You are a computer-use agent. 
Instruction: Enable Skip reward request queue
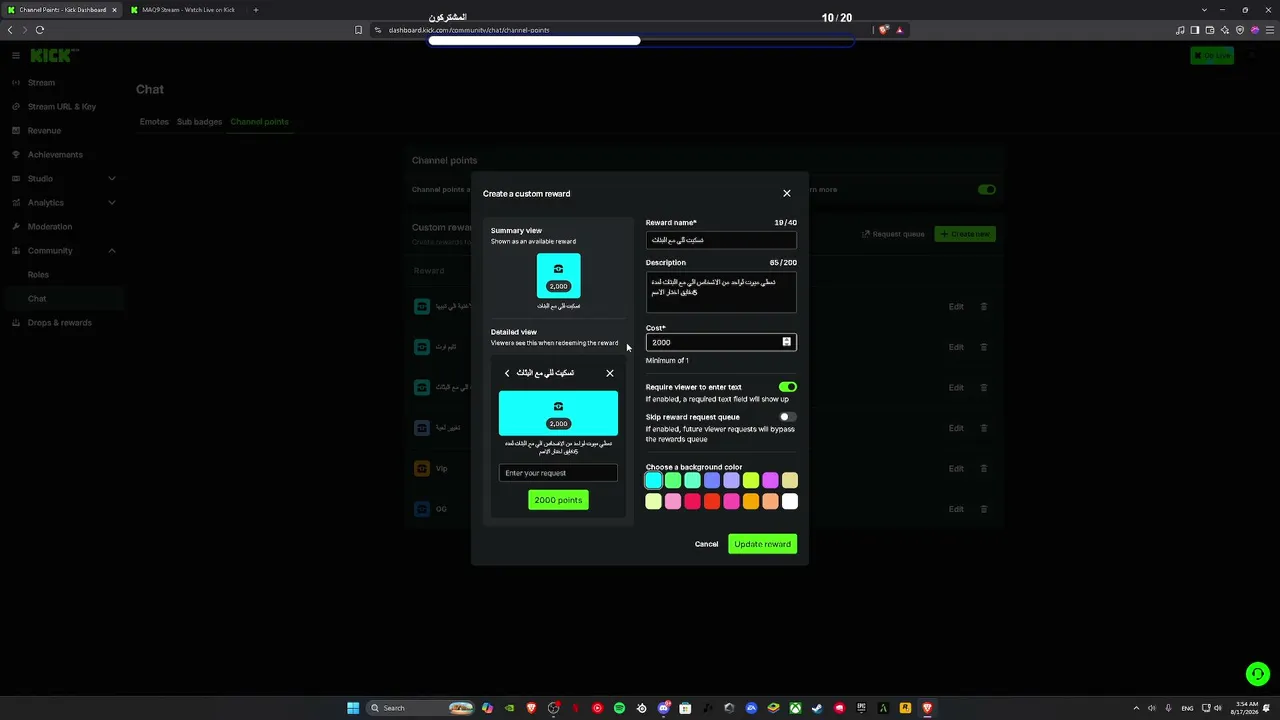[x=788, y=417]
